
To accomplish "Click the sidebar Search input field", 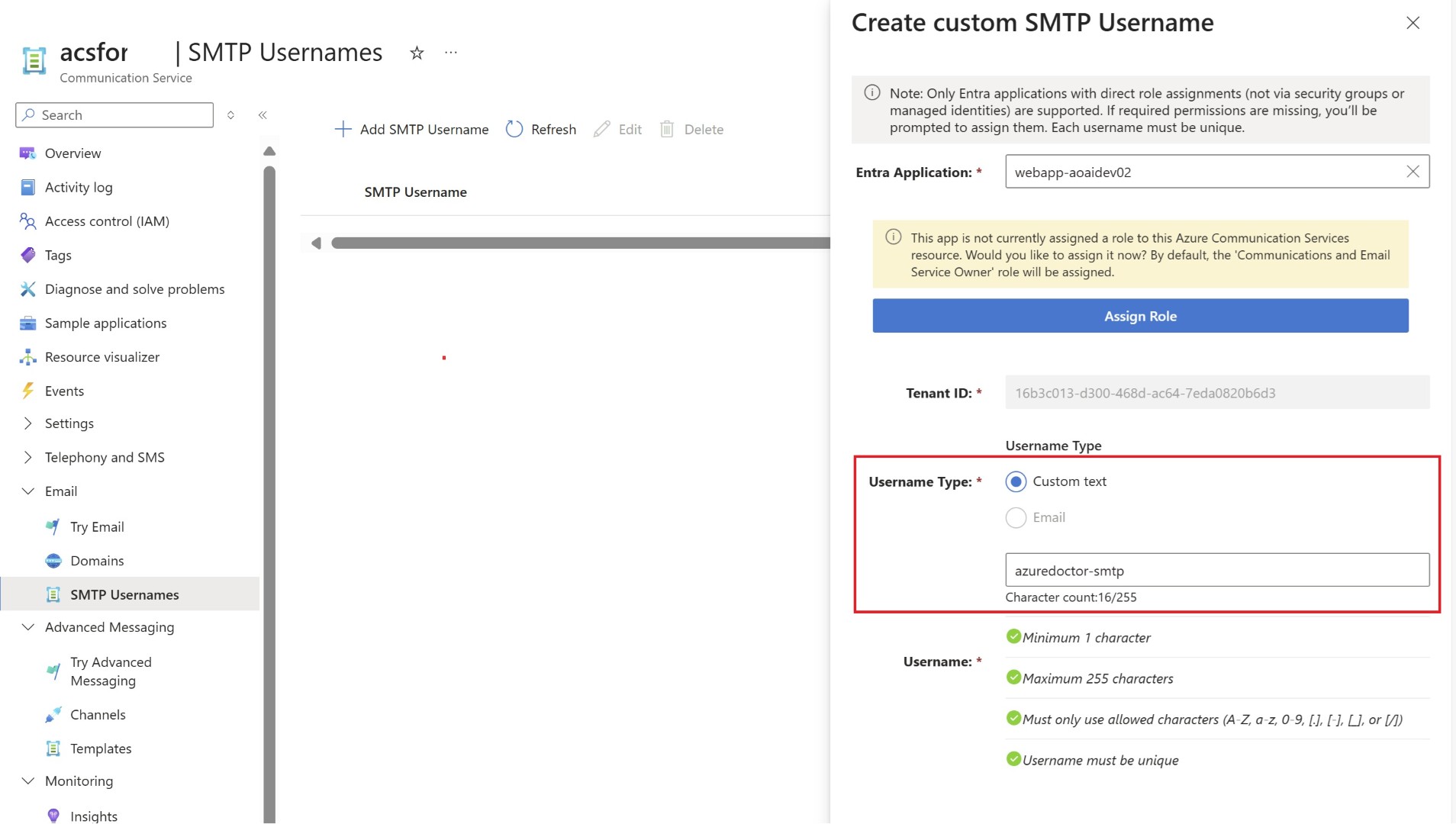I will (114, 115).
